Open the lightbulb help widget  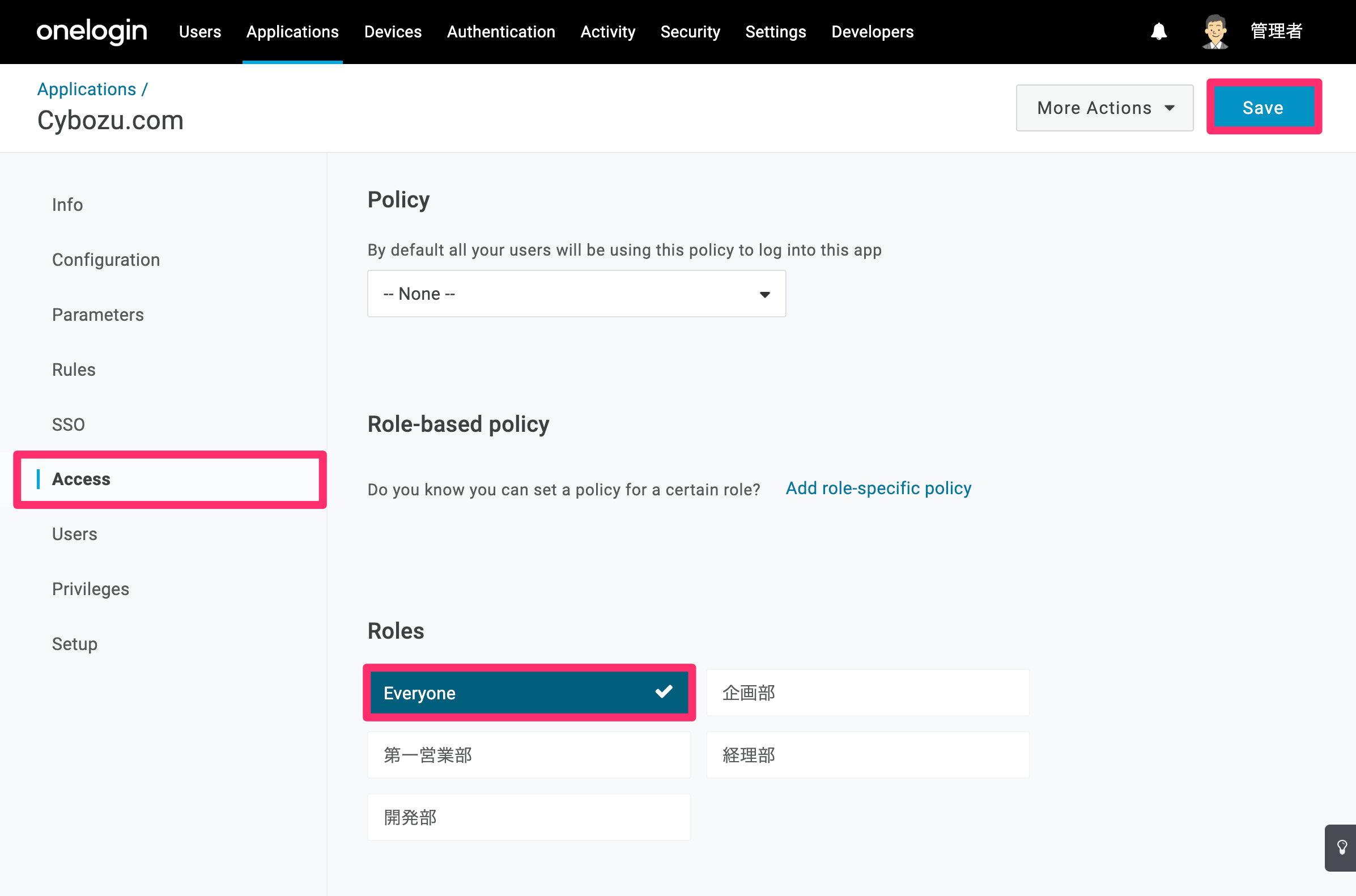(x=1341, y=847)
